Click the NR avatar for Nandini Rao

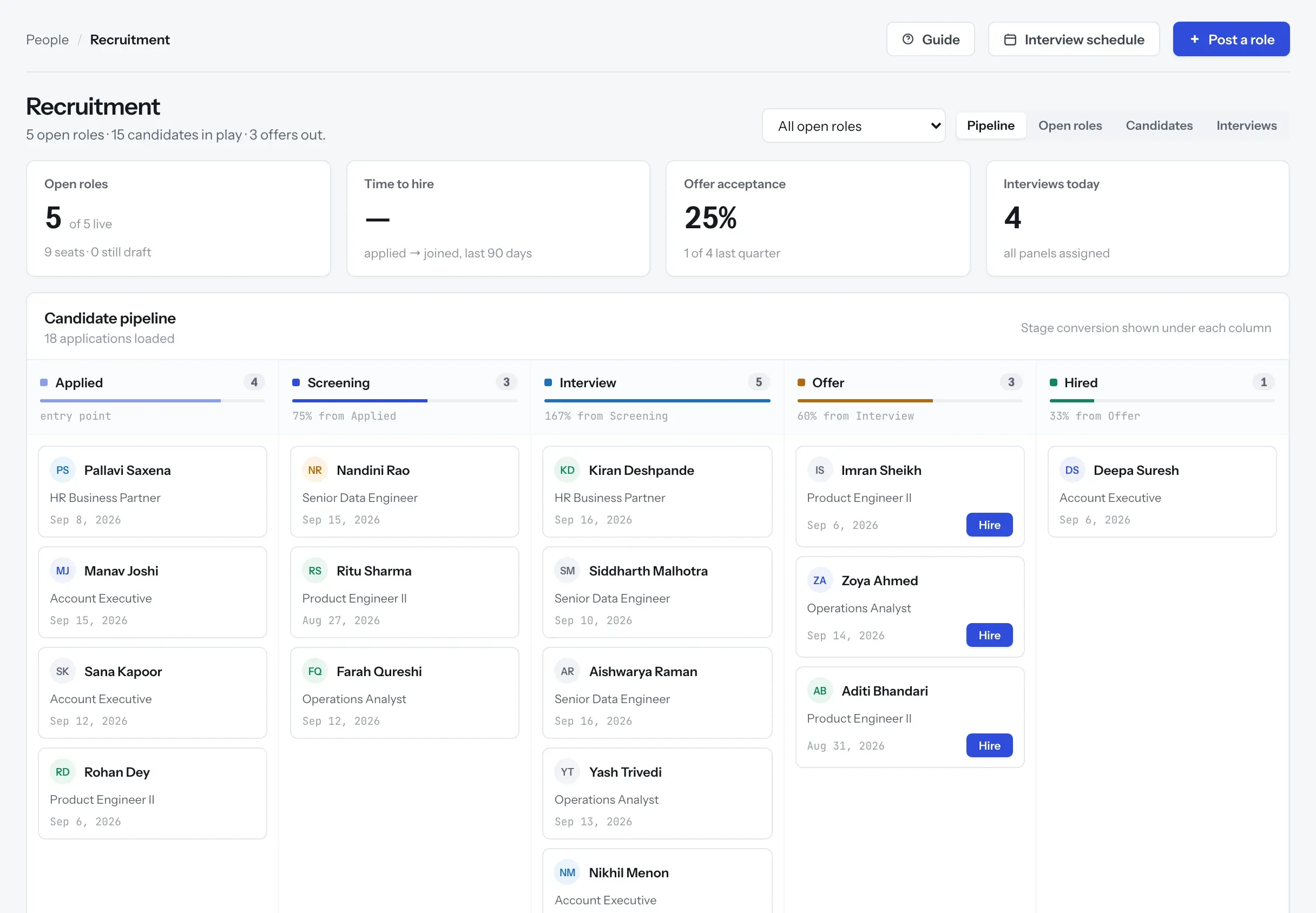click(315, 470)
